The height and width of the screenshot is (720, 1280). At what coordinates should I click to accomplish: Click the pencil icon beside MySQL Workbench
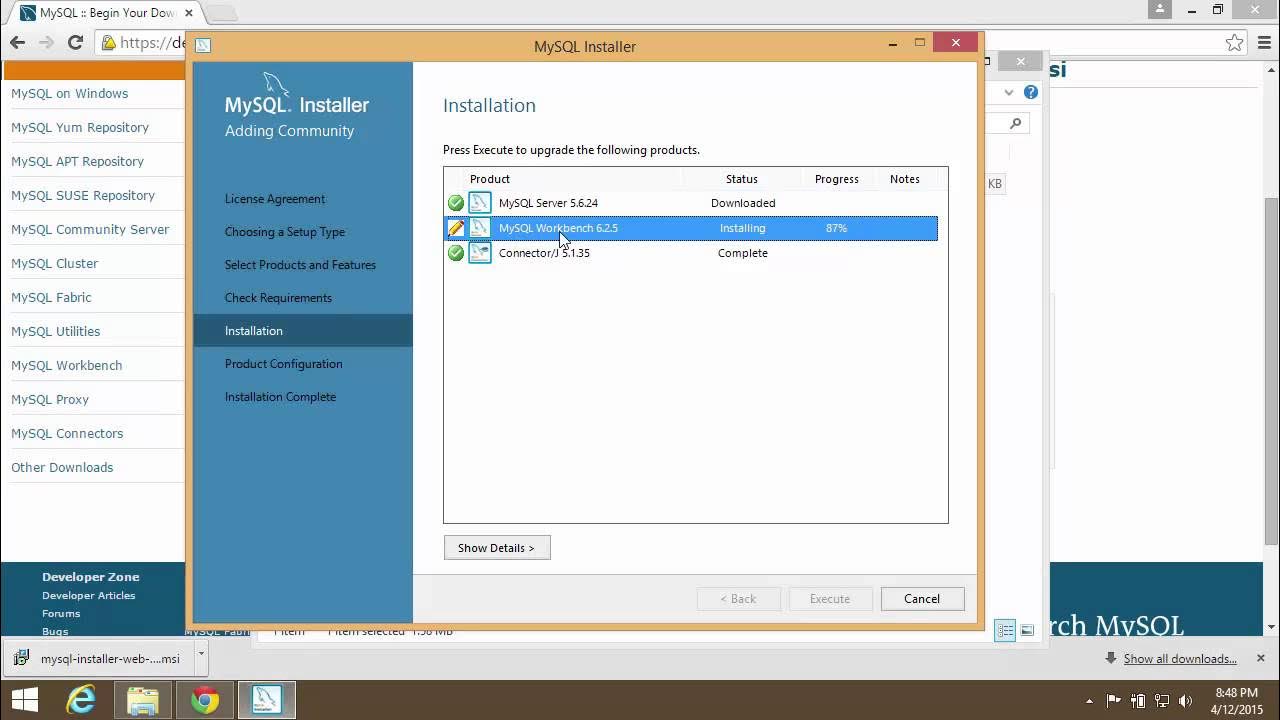[x=456, y=228]
